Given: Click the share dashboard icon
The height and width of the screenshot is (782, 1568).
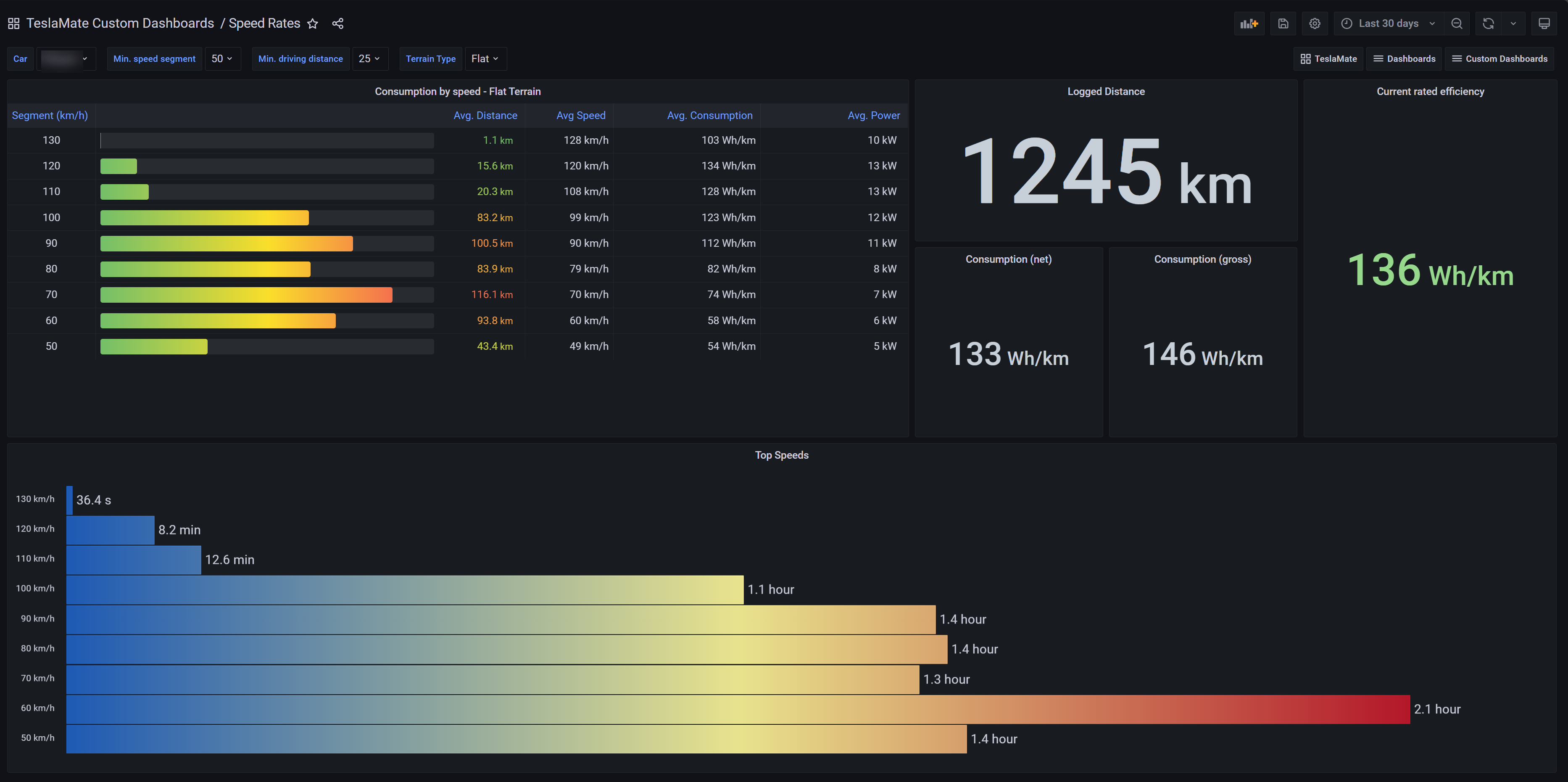Looking at the screenshot, I should click(338, 24).
